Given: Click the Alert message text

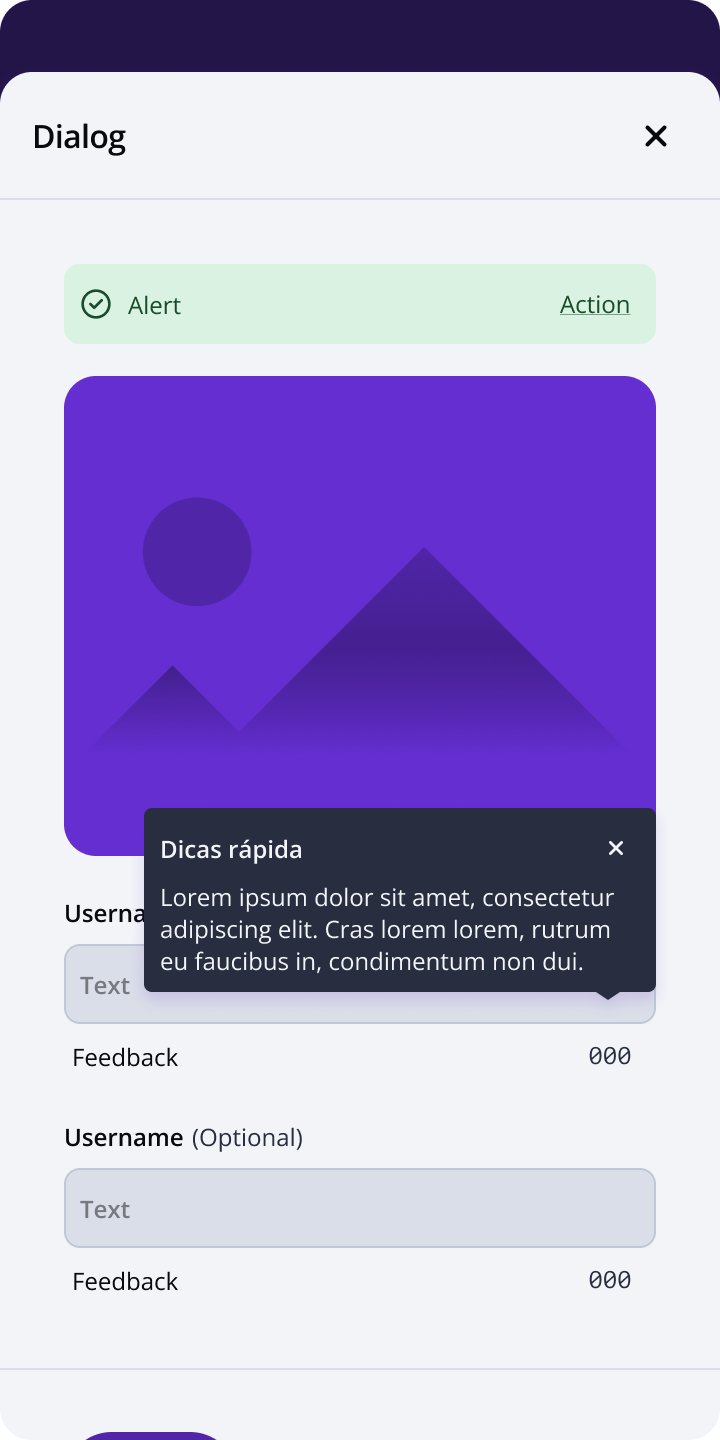Looking at the screenshot, I should click(154, 305).
